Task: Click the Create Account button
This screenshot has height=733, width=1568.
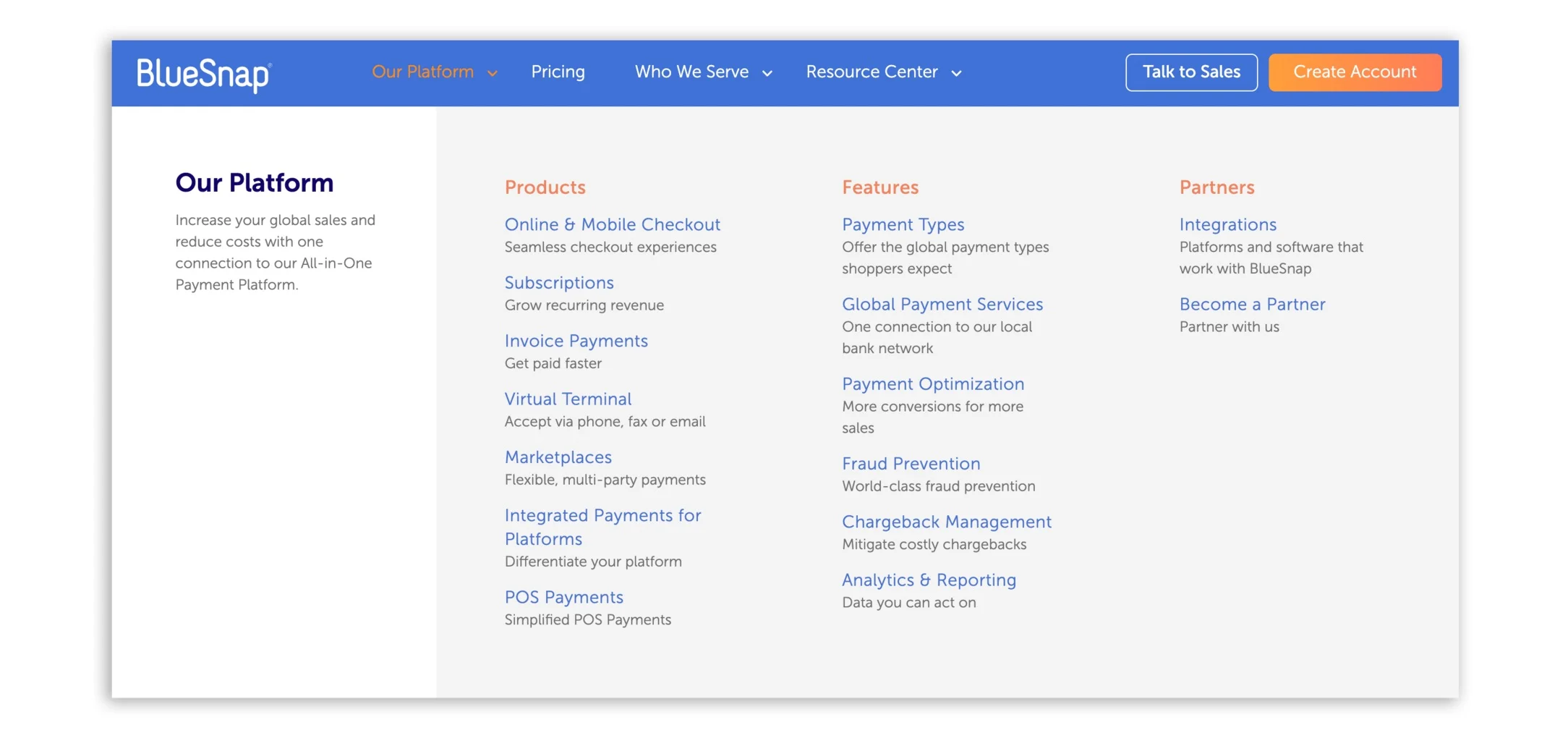Action: coord(1355,72)
